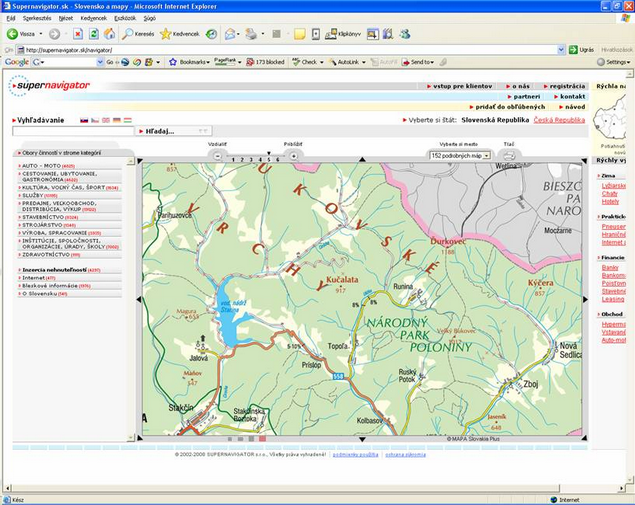Pan map east with right arrow

(x=585, y=299)
